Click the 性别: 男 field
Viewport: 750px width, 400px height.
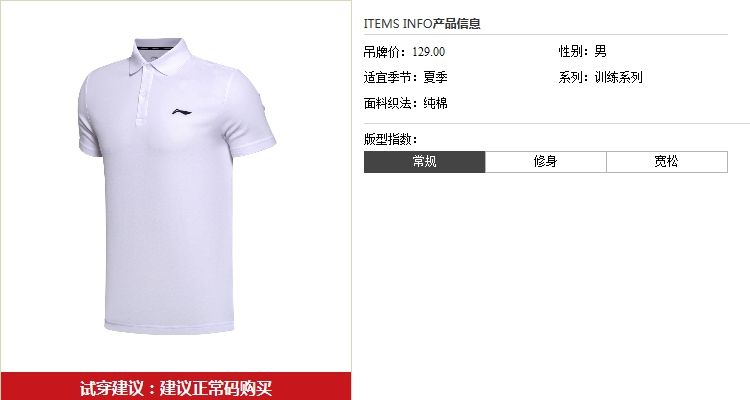pos(583,51)
